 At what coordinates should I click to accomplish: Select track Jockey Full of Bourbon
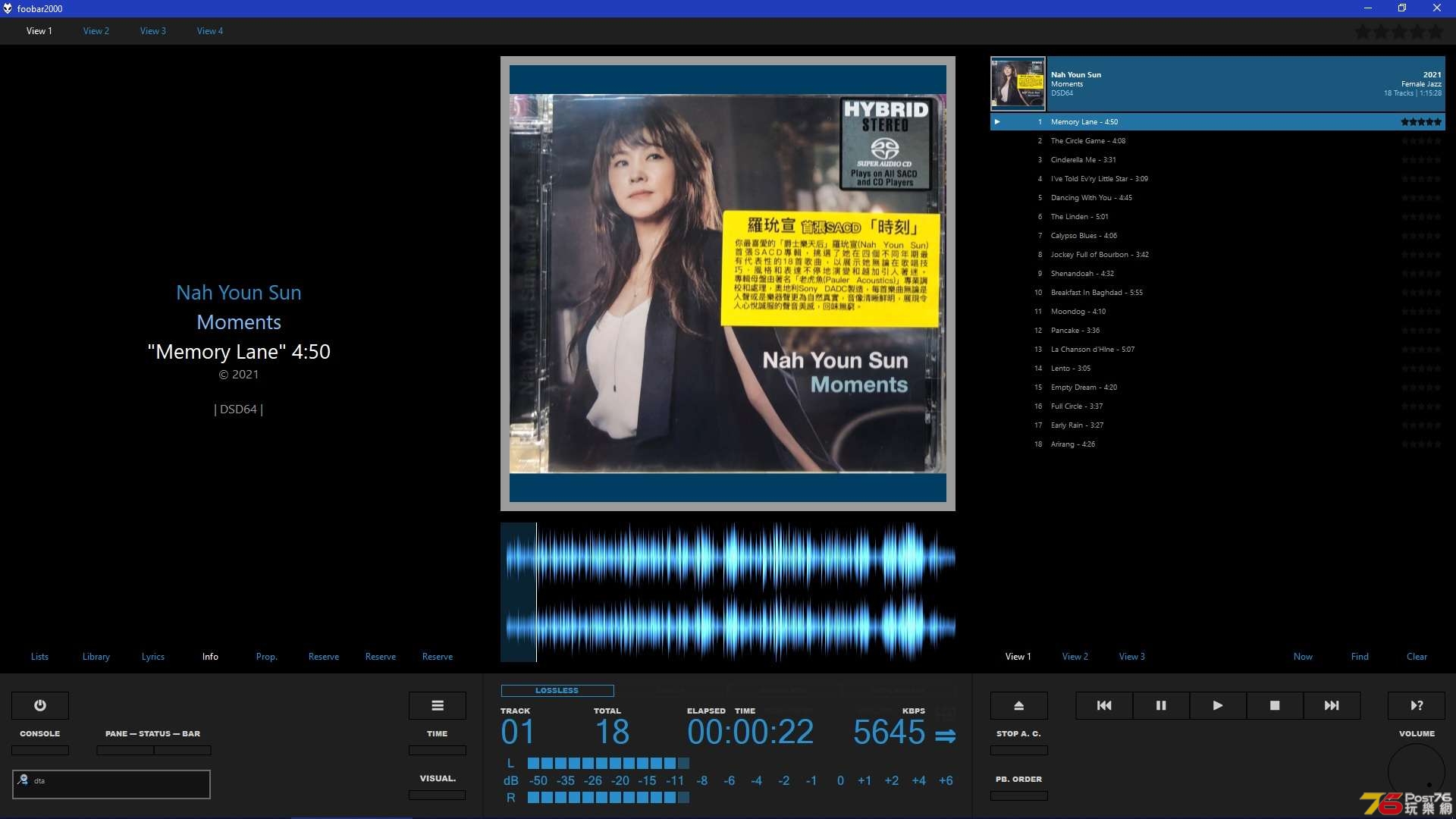(1218, 255)
